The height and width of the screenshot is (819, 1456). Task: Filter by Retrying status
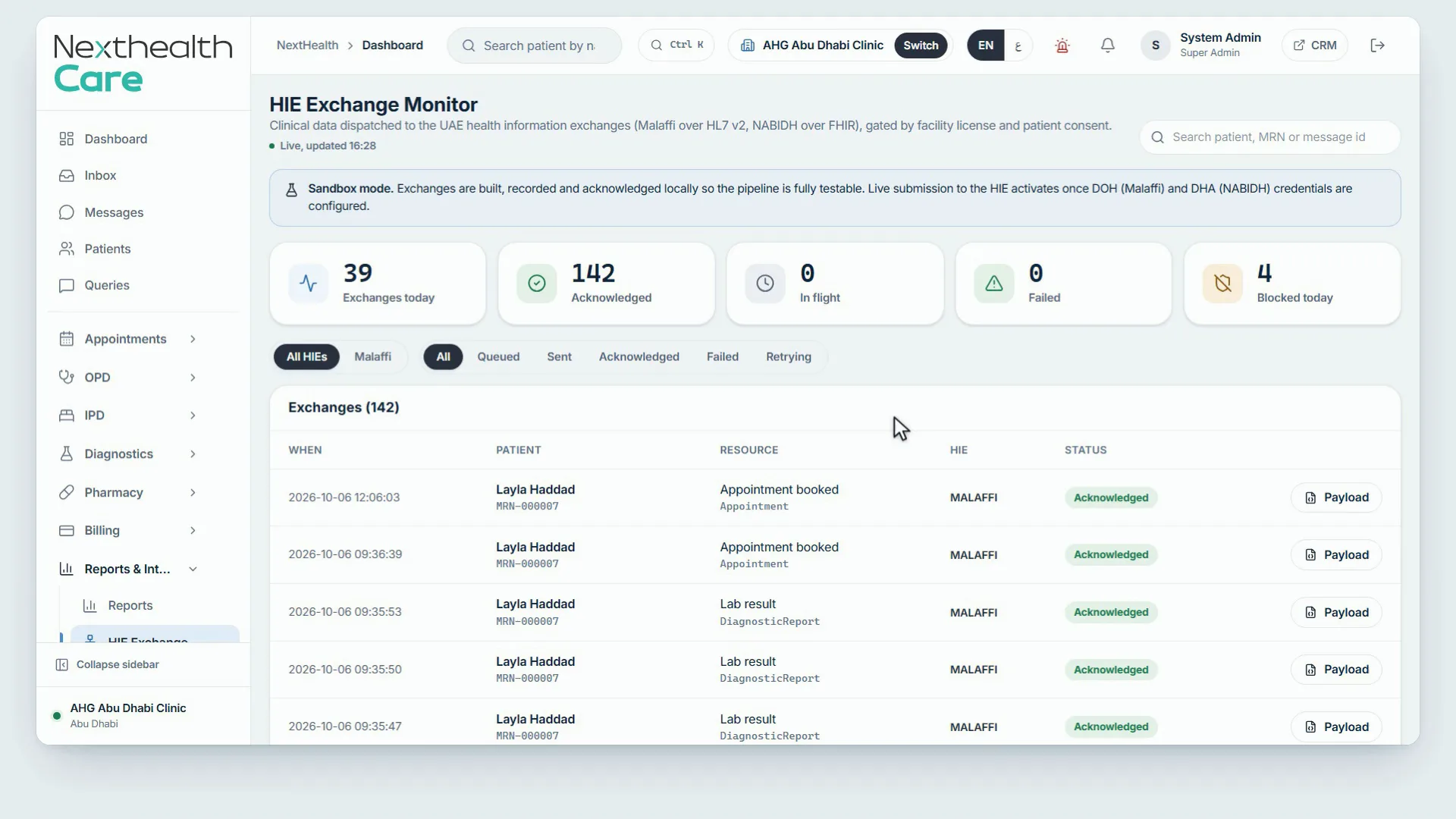[789, 356]
